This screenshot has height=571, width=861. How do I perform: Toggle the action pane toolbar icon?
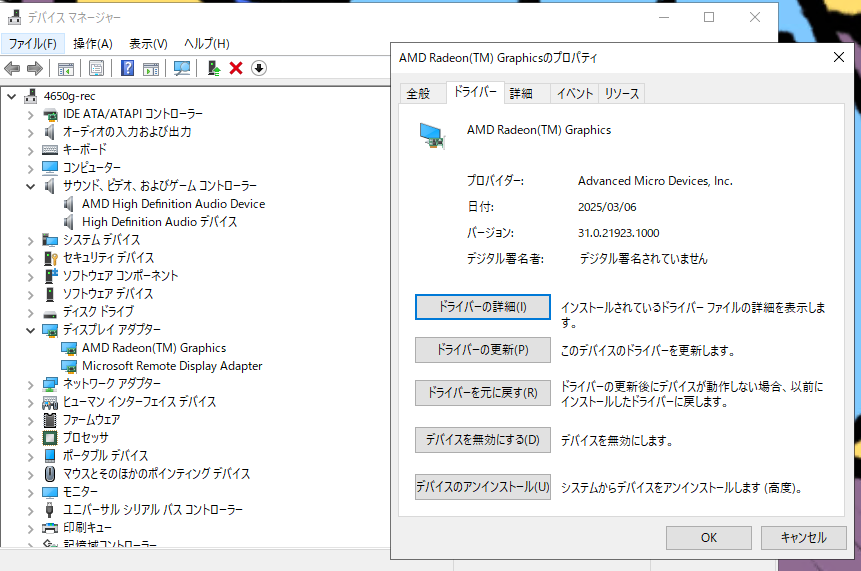click(x=150, y=69)
